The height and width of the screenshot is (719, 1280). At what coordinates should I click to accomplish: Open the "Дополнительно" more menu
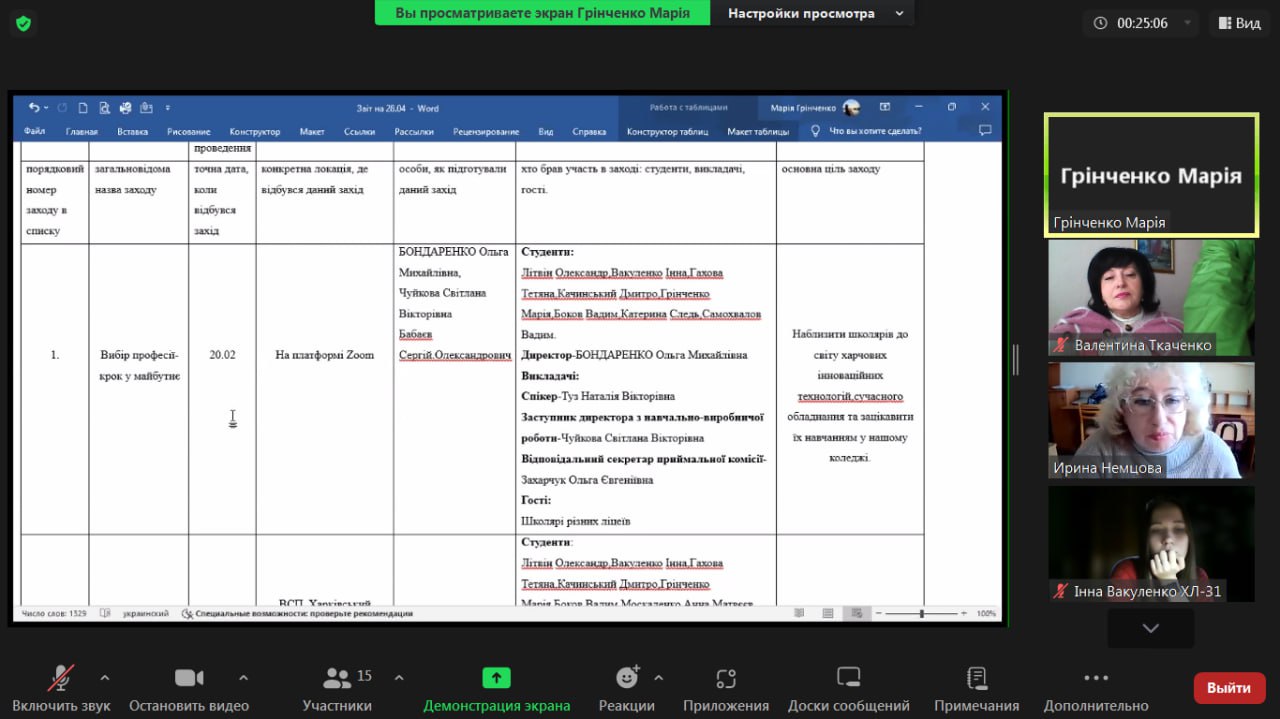pos(1096,688)
